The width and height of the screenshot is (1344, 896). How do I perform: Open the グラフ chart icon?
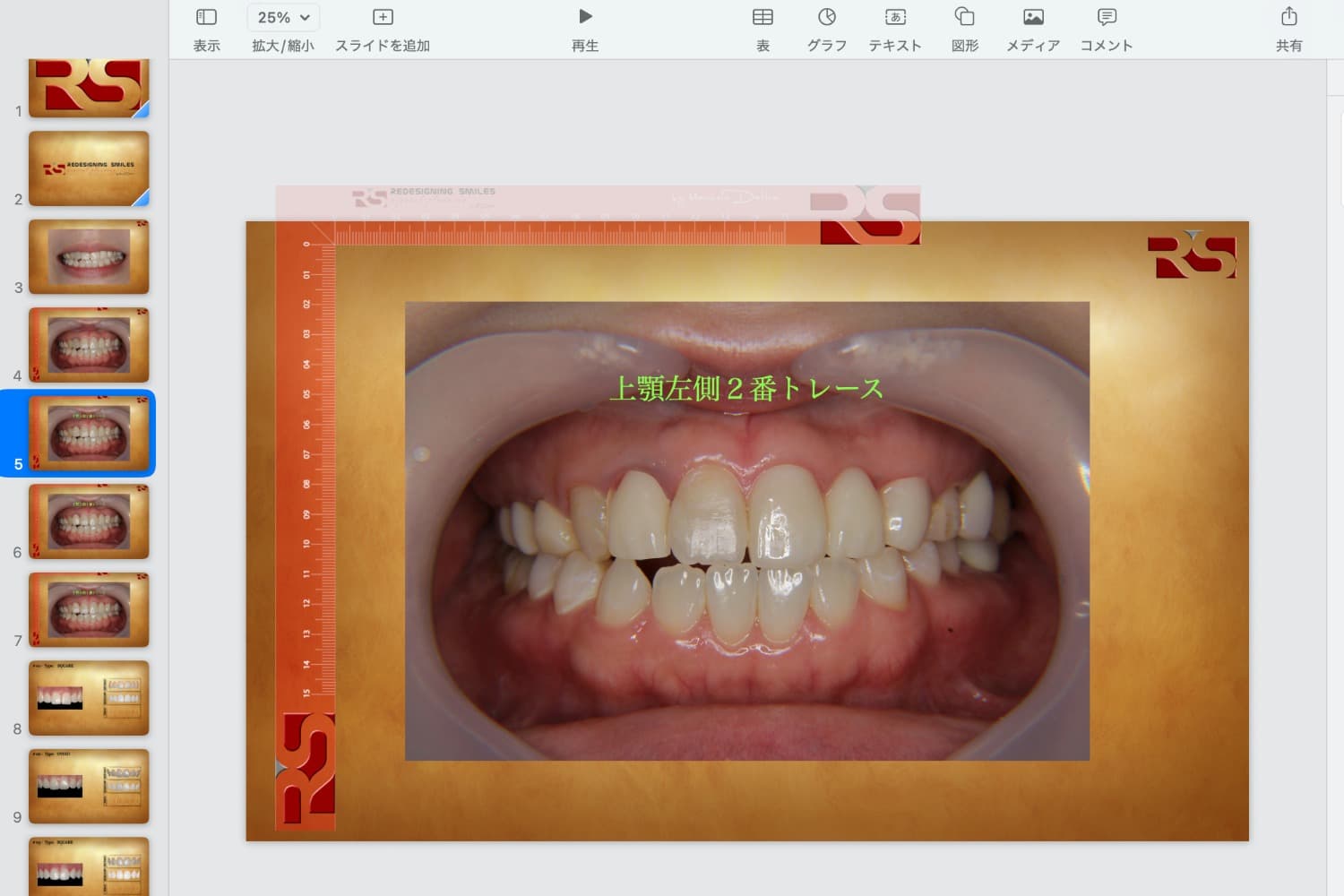coord(826,17)
